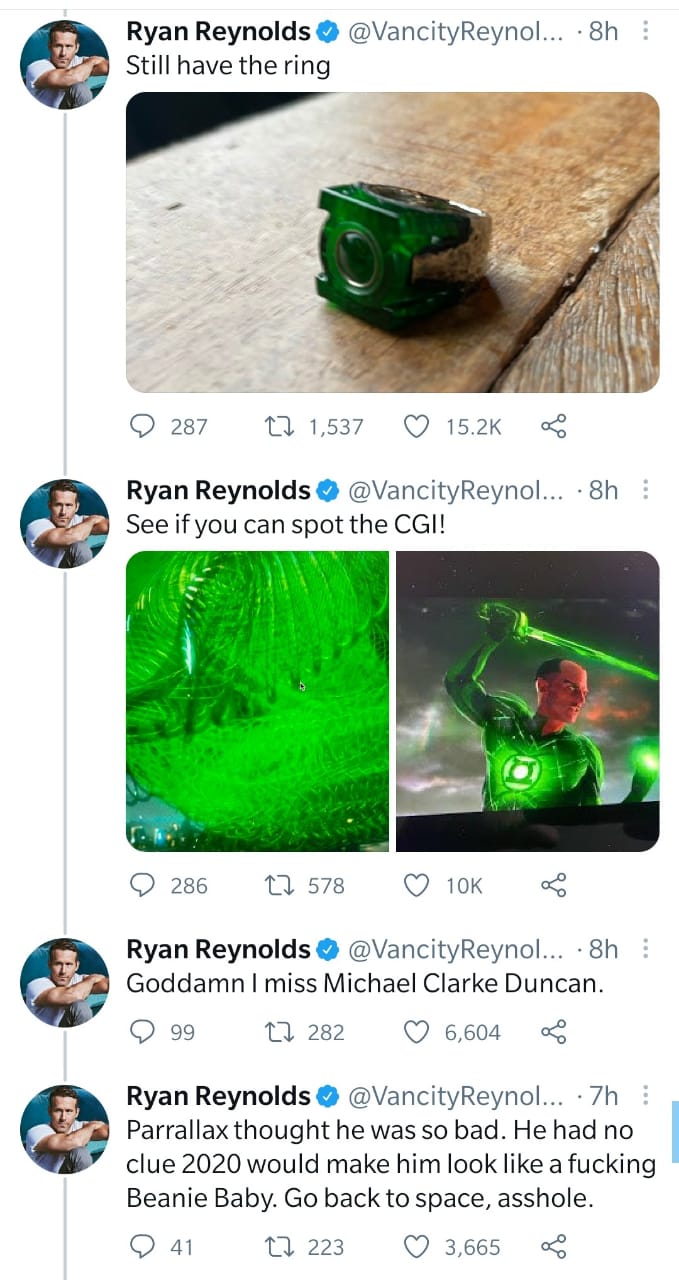
Task: Open the green ring photo
Action: (392, 242)
